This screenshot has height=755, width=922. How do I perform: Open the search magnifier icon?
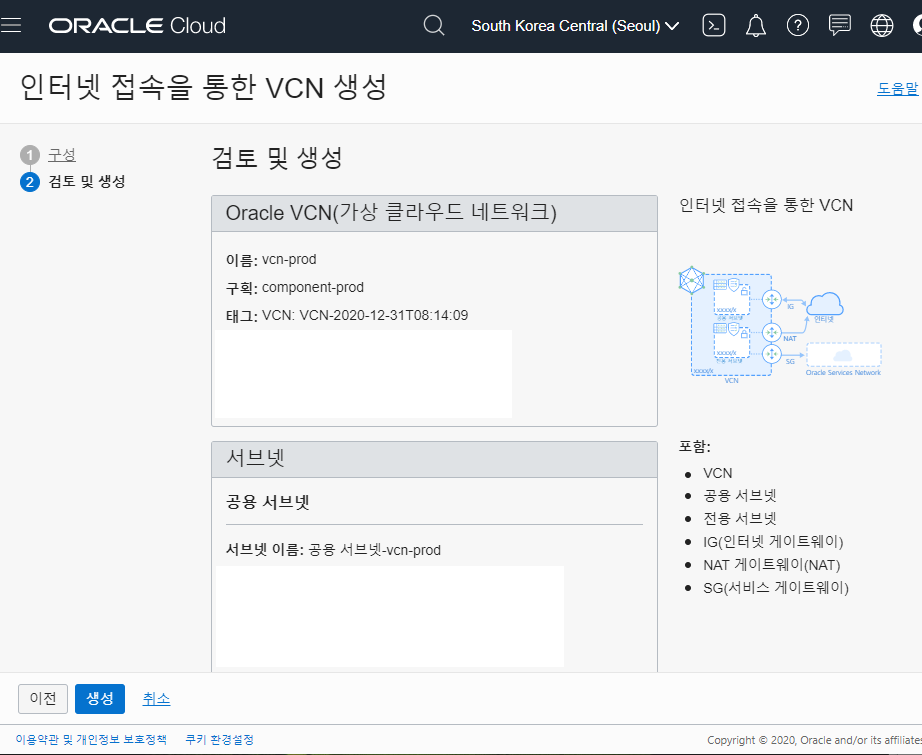point(434,25)
